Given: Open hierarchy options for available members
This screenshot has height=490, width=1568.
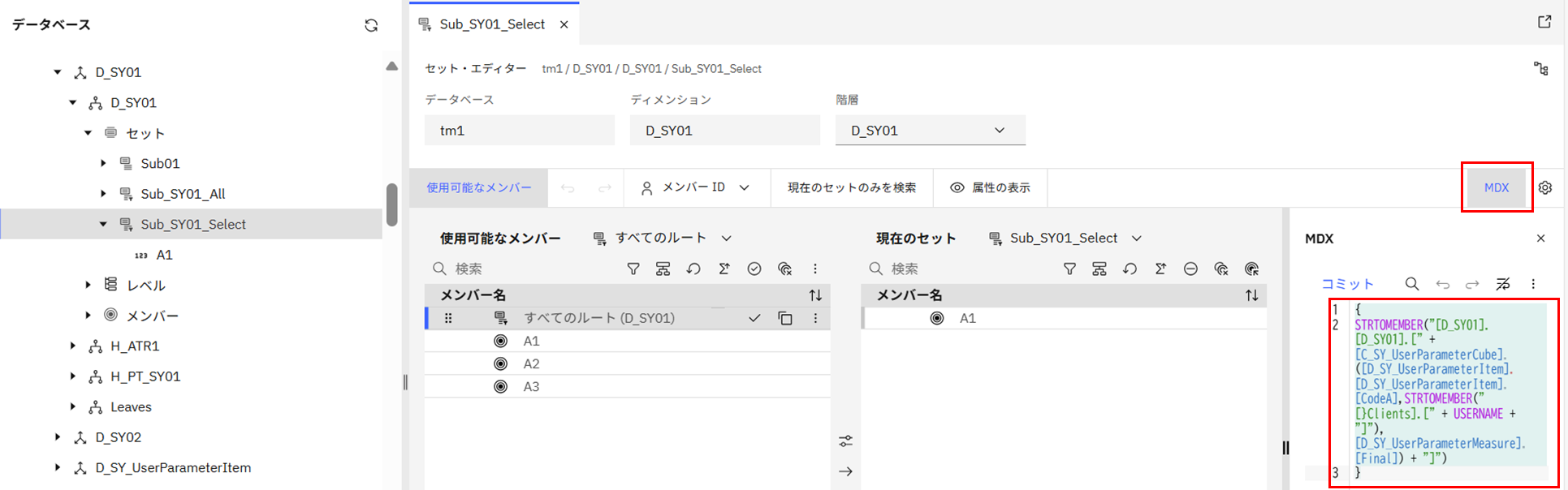Looking at the screenshot, I should [x=663, y=269].
